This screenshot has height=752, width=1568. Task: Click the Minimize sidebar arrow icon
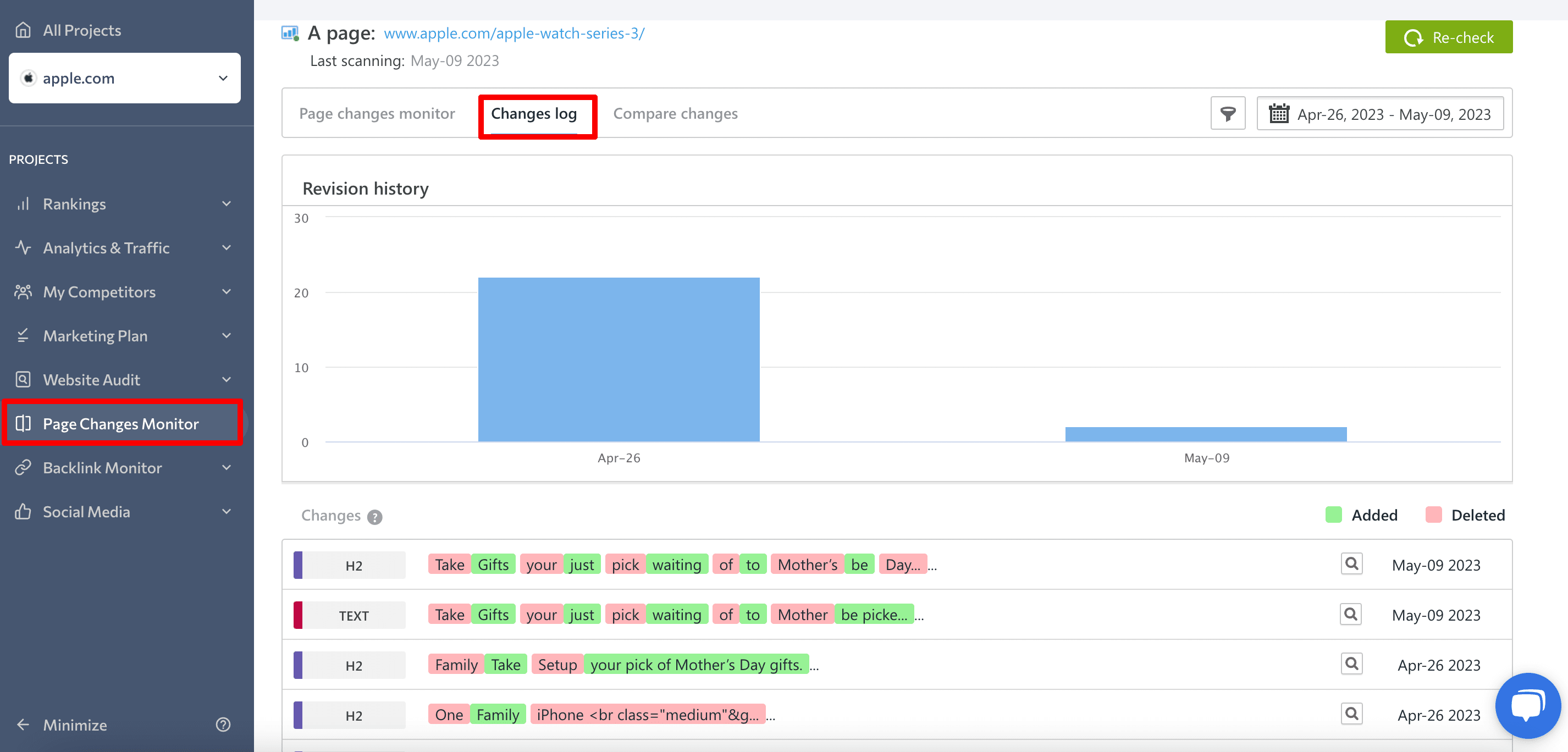[23, 725]
